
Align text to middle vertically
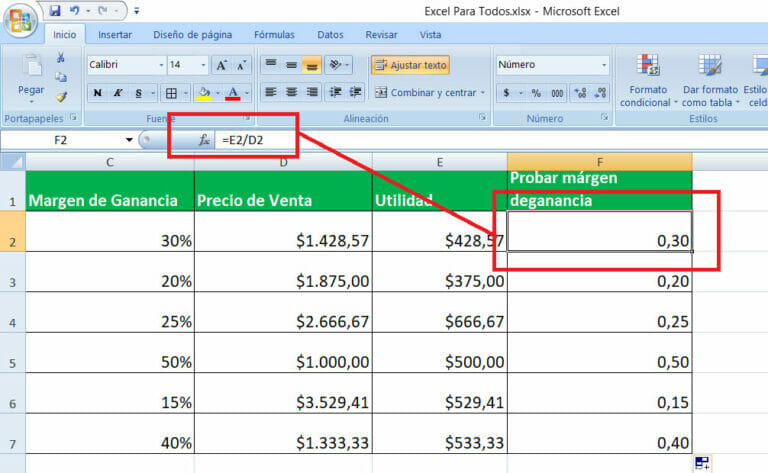[291, 65]
